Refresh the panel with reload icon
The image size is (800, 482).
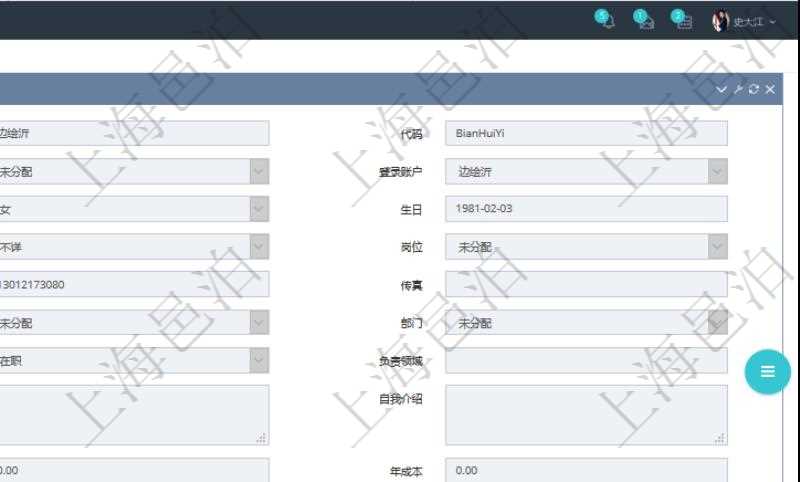754,89
